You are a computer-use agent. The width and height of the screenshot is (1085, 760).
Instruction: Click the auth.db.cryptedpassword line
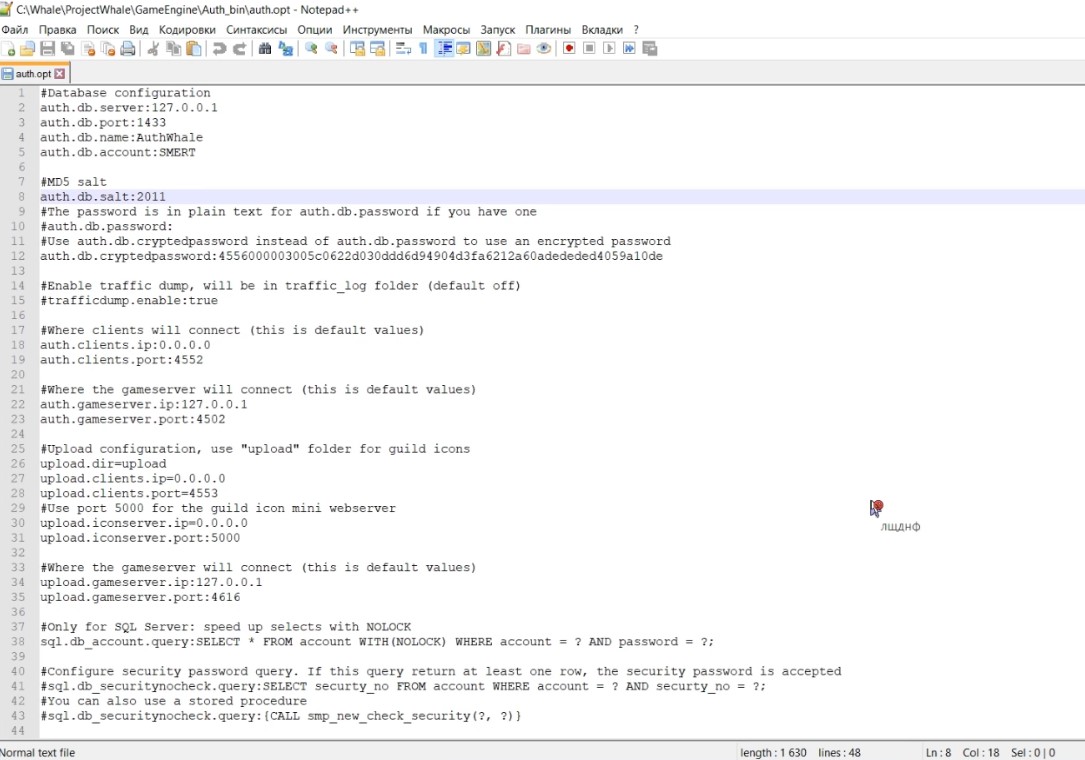(x=351, y=256)
